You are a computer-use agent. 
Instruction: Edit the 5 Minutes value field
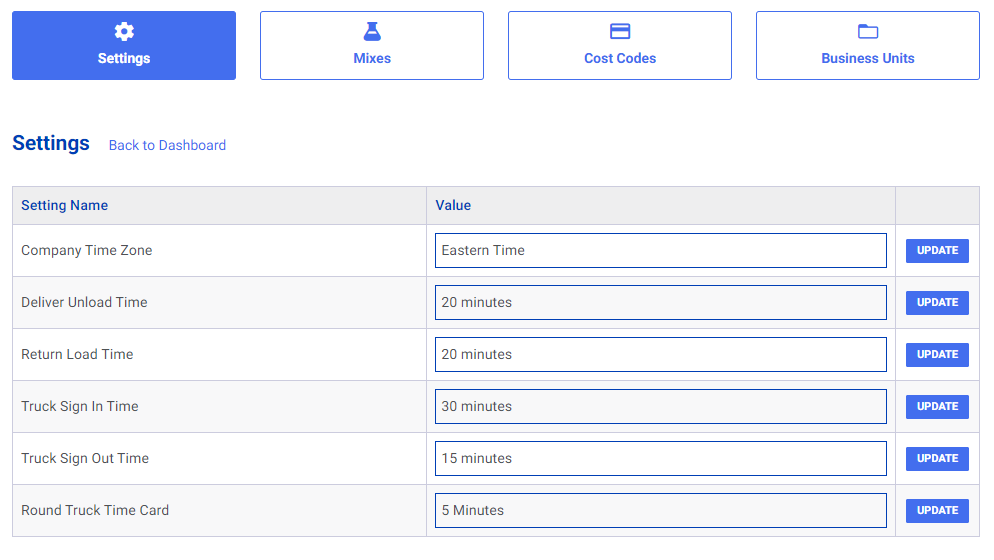point(661,511)
